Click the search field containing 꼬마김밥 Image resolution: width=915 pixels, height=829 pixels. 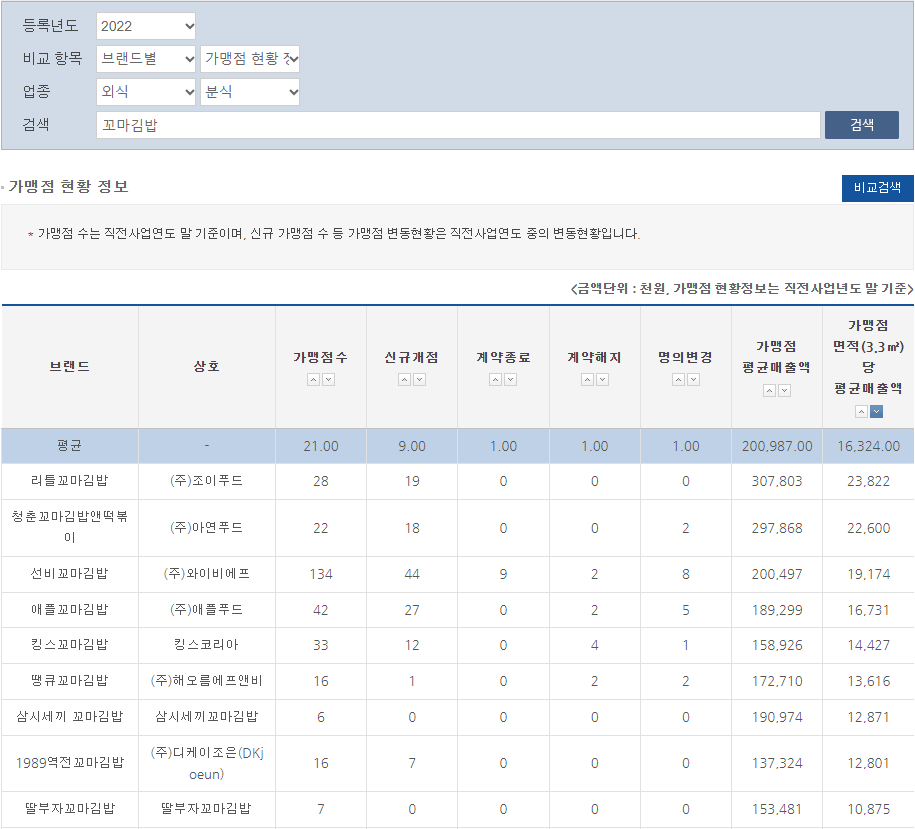(458, 125)
